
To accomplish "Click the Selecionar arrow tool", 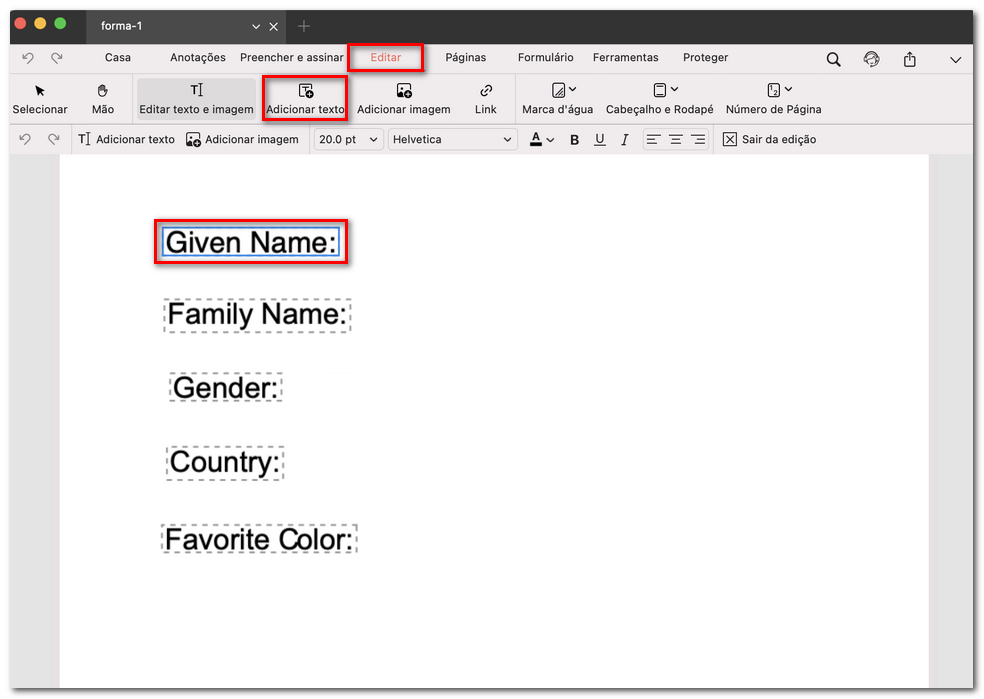I will click(x=40, y=98).
